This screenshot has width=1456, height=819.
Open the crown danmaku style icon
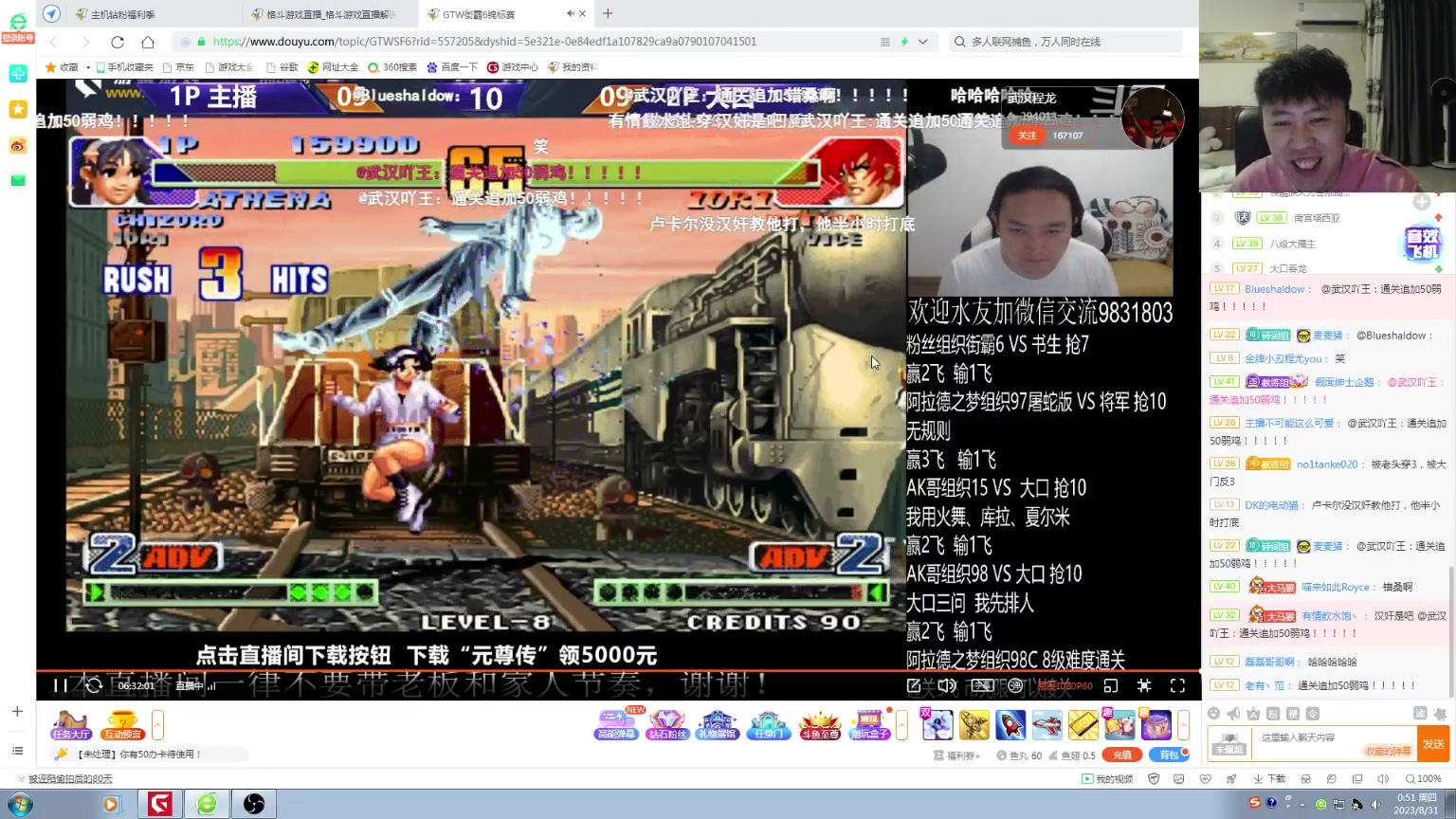(1253, 714)
